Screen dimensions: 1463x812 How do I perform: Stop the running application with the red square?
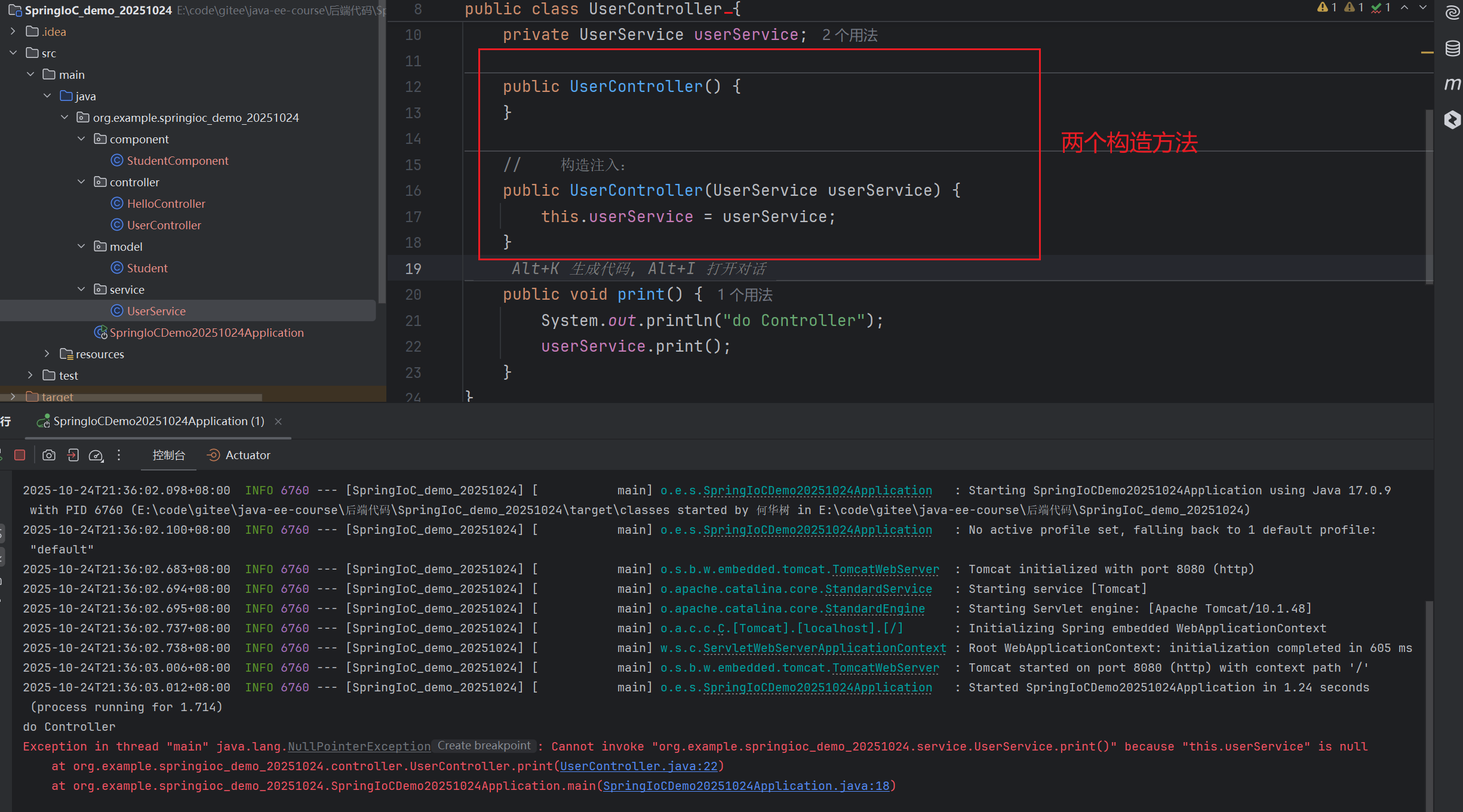coord(20,455)
